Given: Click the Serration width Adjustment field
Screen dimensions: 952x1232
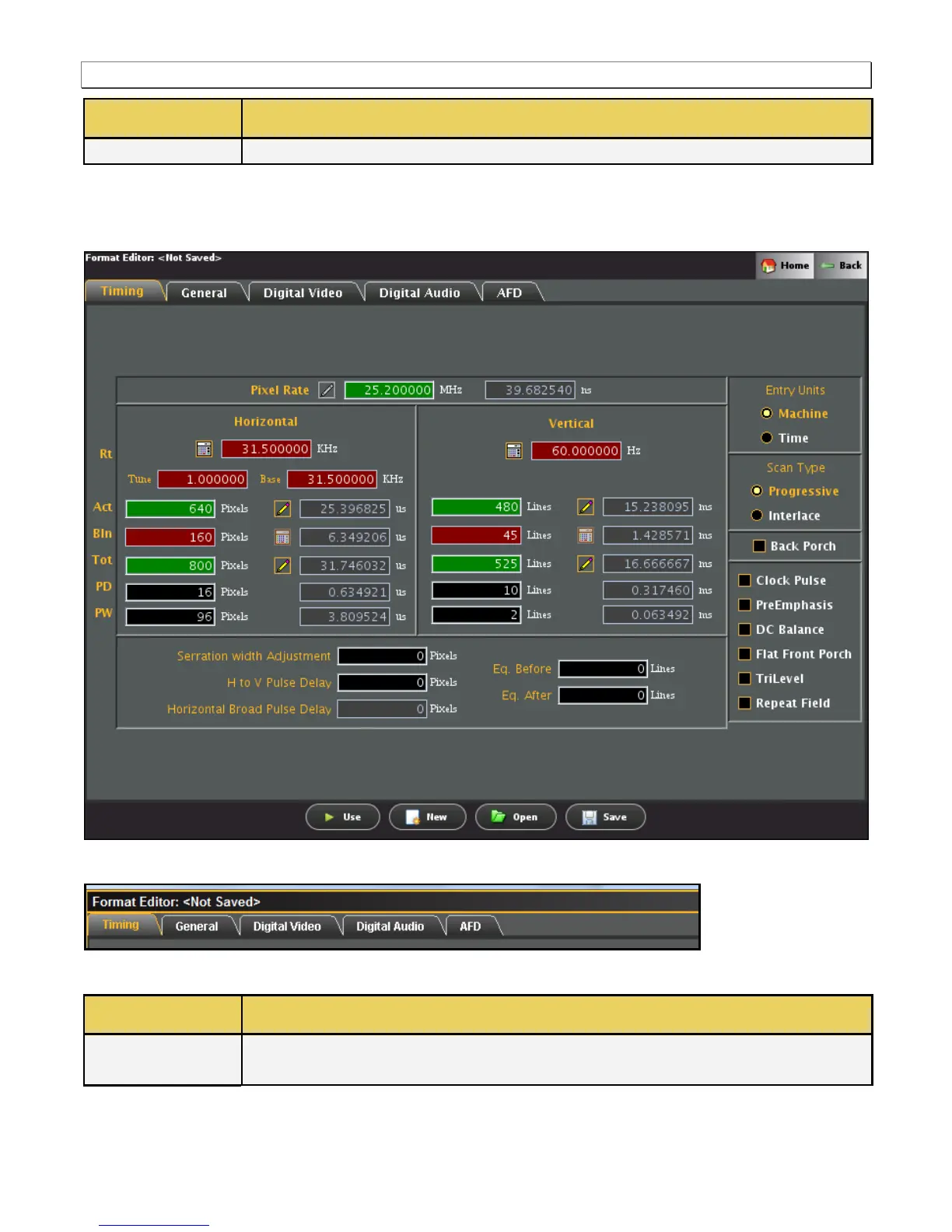Looking at the screenshot, I should pos(382,656).
